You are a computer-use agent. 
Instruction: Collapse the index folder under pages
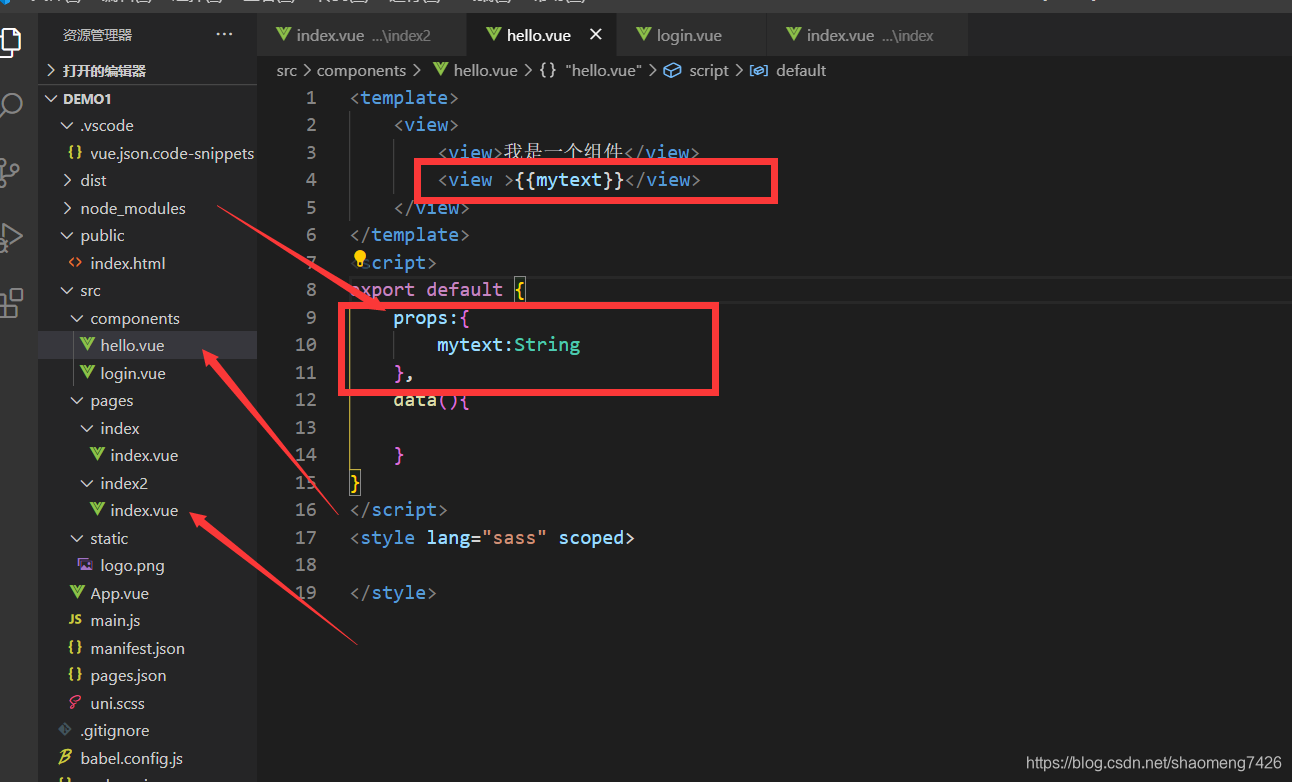click(147, 428)
